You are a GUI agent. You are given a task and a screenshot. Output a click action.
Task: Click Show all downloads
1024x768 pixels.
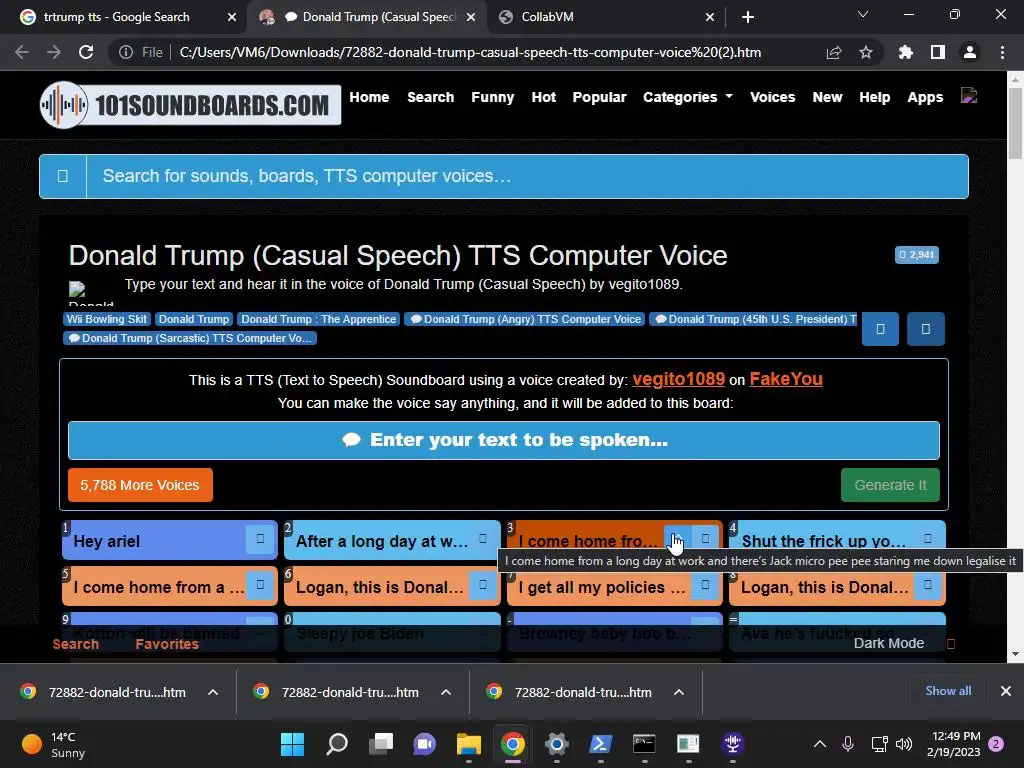click(948, 691)
